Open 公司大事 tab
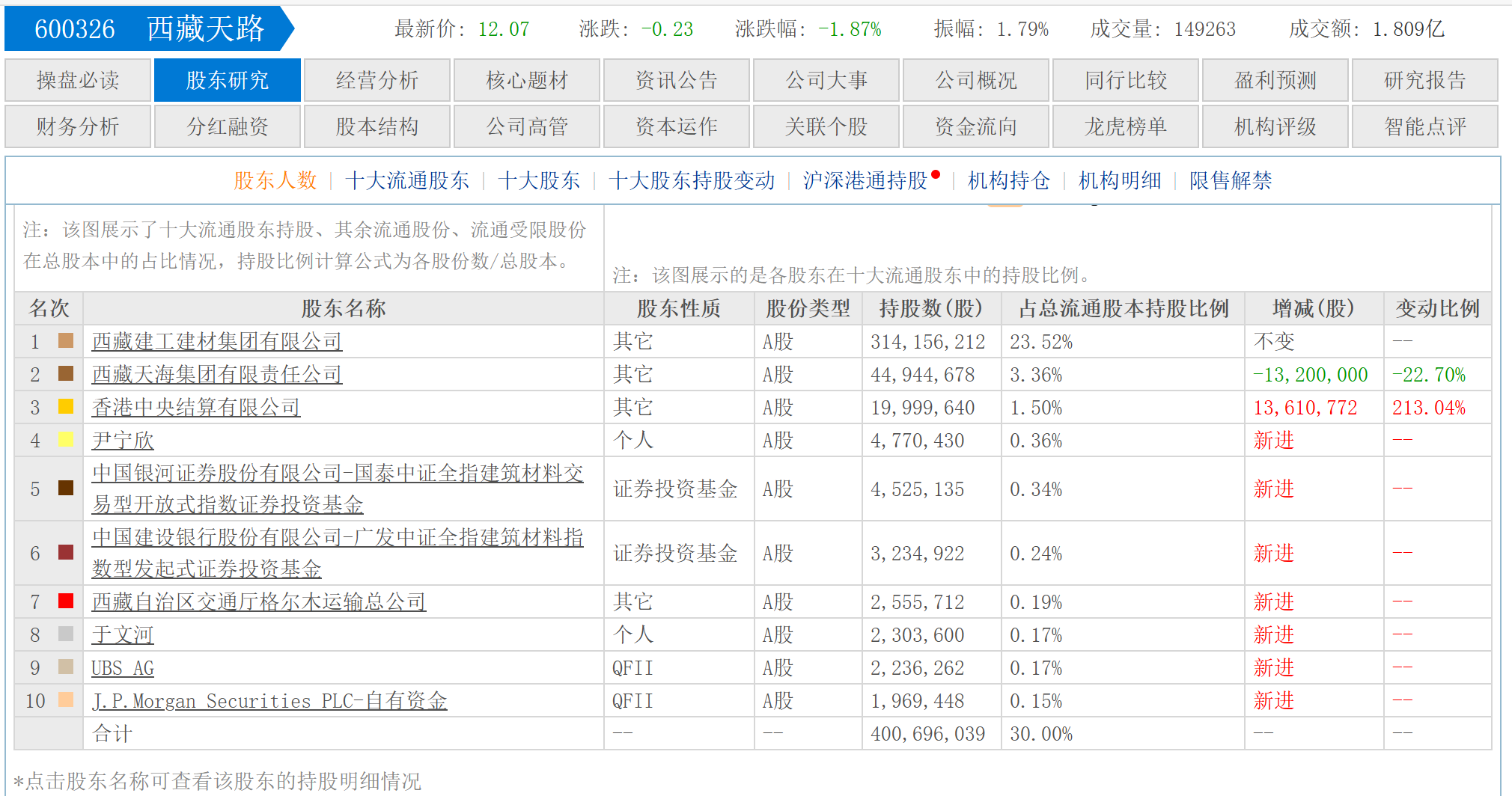This screenshot has height=796, width=1512. tap(826, 80)
